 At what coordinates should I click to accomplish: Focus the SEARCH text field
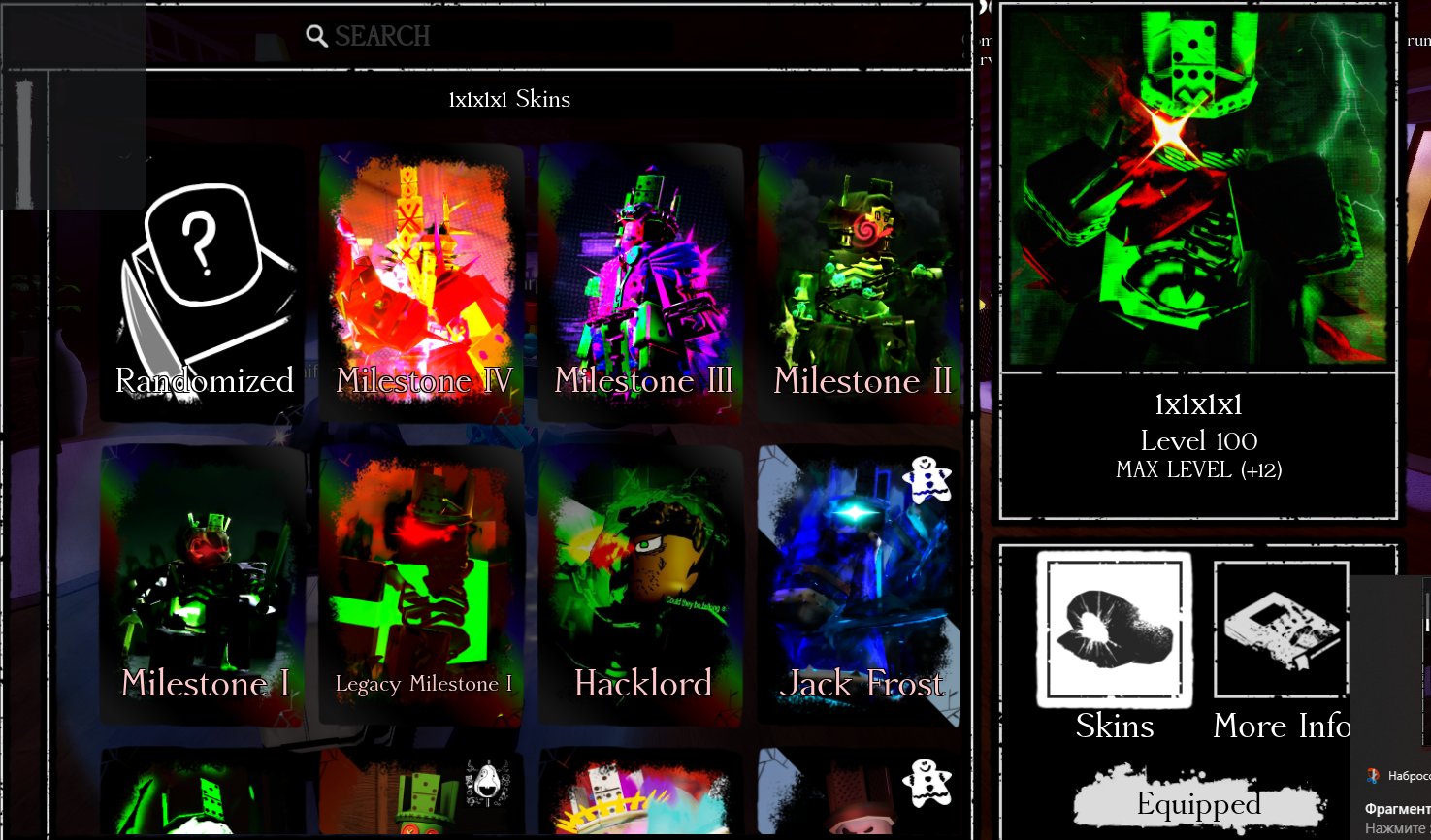[489, 37]
